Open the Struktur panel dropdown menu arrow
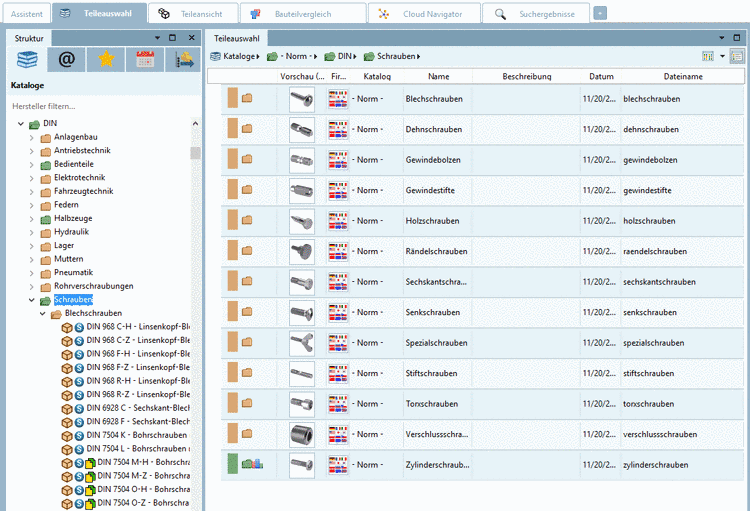The height and width of the screenshot is (511, 750). 157,38
